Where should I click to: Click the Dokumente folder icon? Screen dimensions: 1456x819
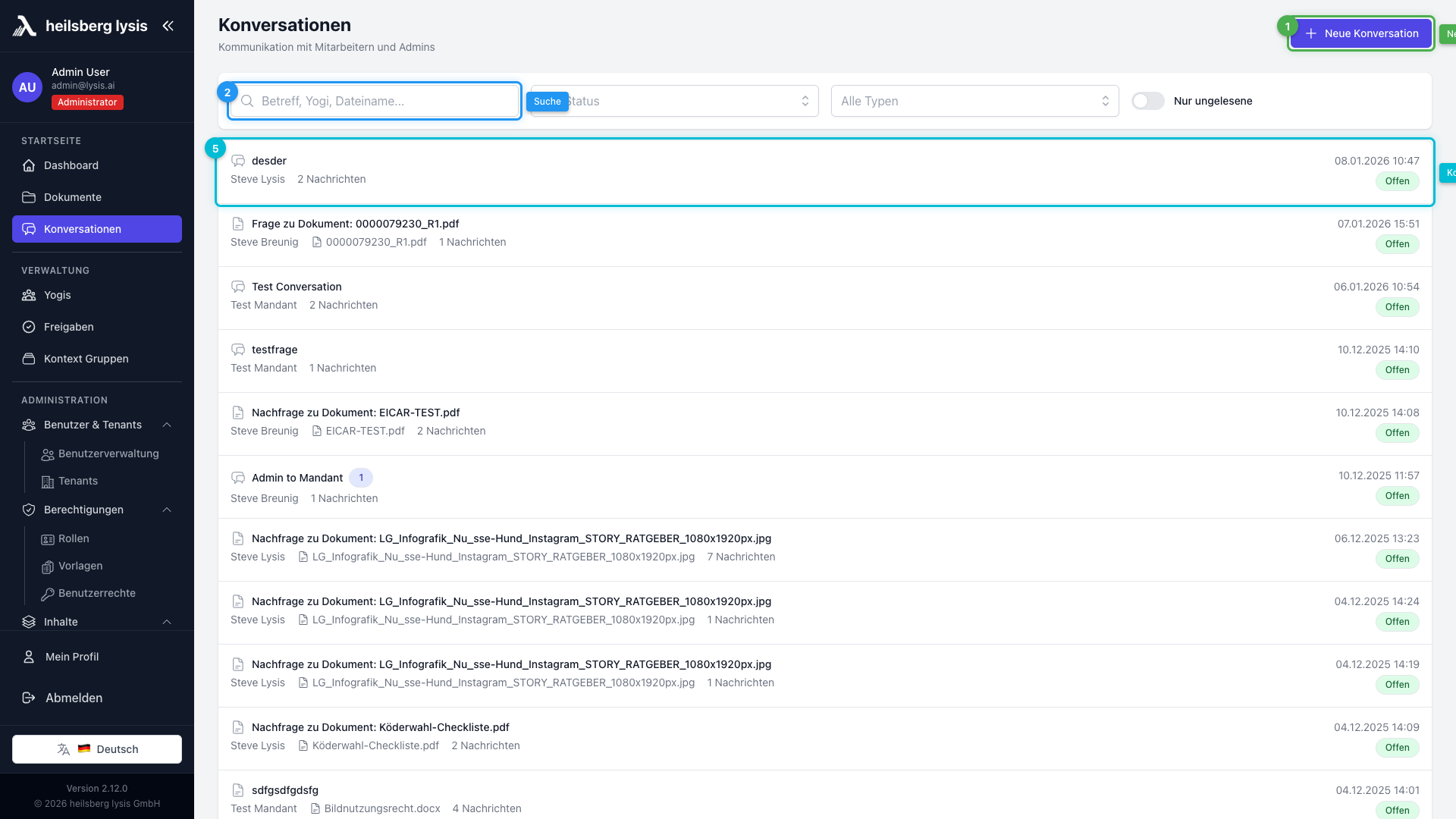coord(29,197)
